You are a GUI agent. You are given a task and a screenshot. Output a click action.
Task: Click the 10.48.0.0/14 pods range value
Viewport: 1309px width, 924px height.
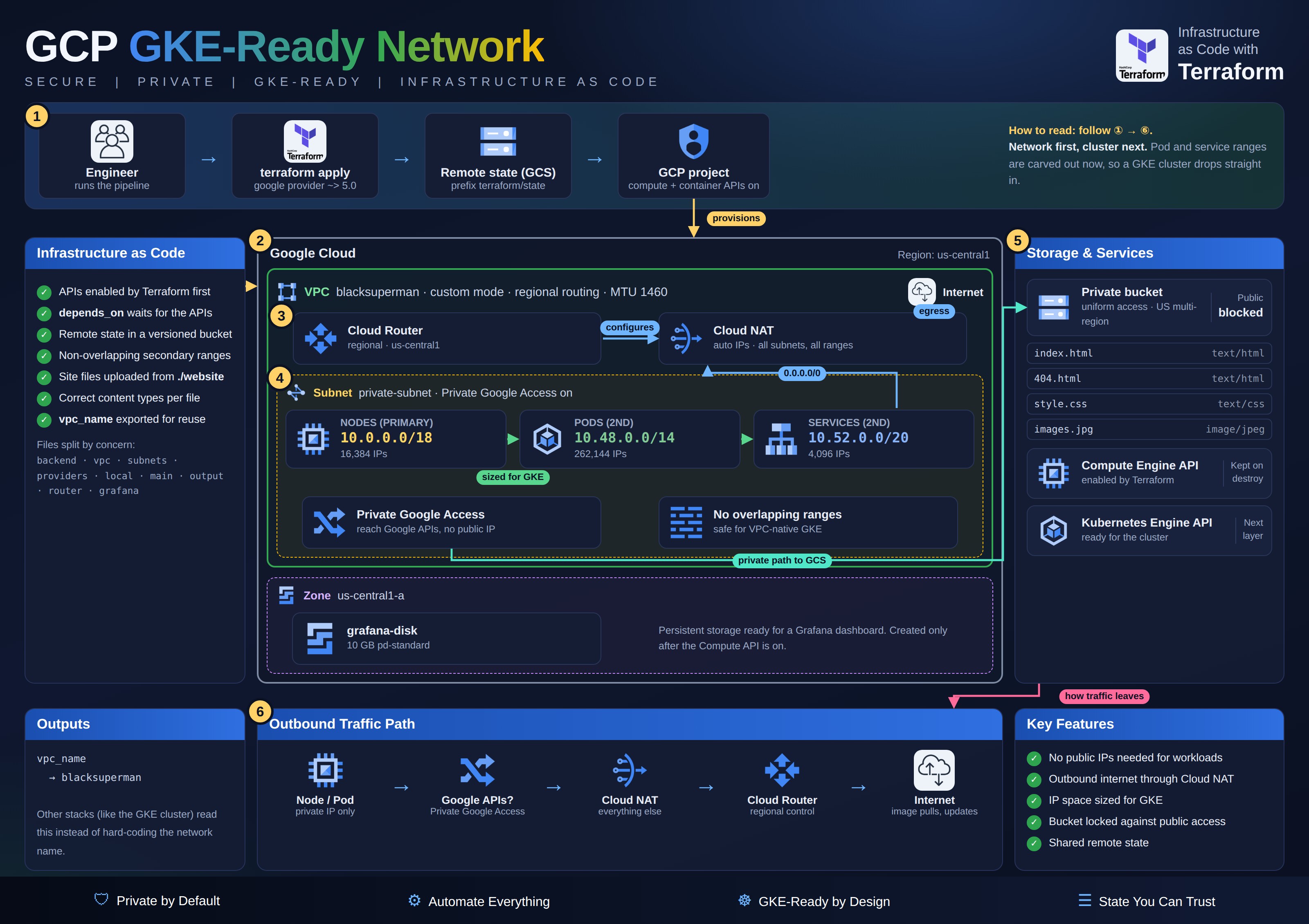tap(624, 437)
